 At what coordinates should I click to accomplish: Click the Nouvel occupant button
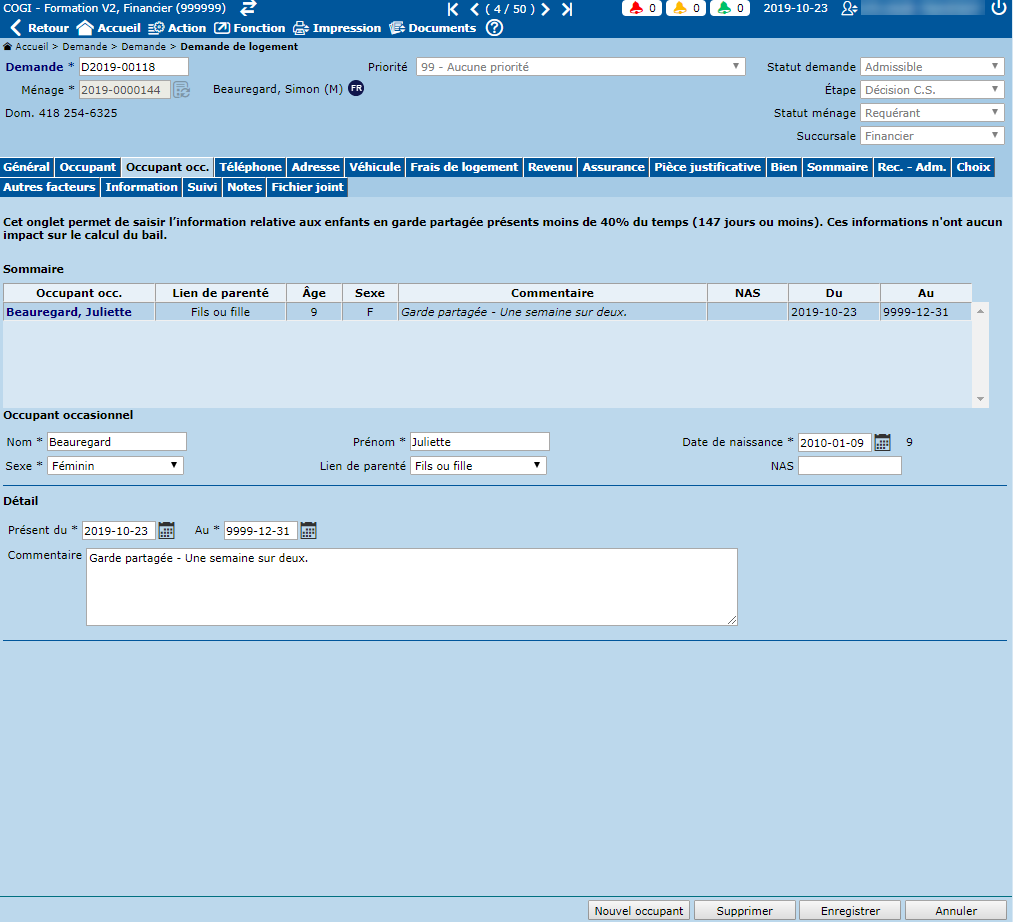pos(639,911)
